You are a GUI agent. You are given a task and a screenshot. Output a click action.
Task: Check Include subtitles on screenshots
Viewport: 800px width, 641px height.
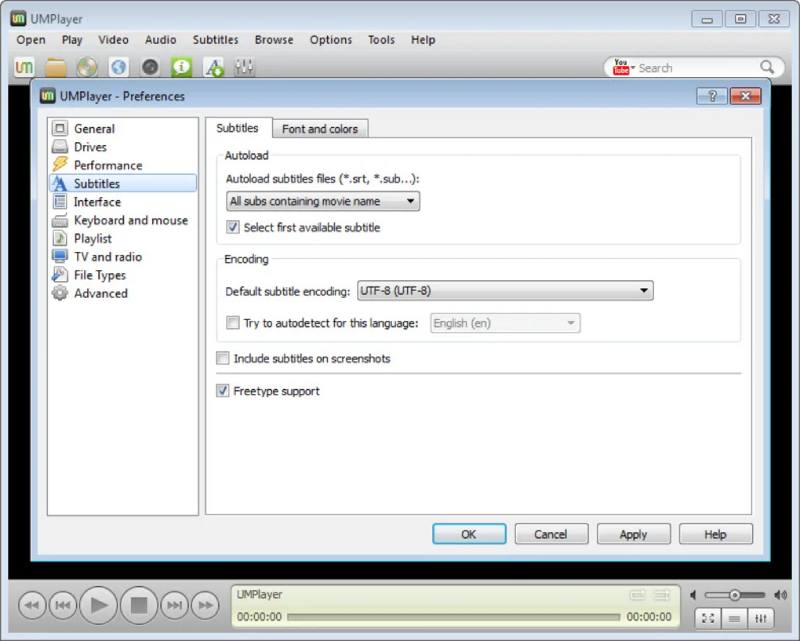223,358
